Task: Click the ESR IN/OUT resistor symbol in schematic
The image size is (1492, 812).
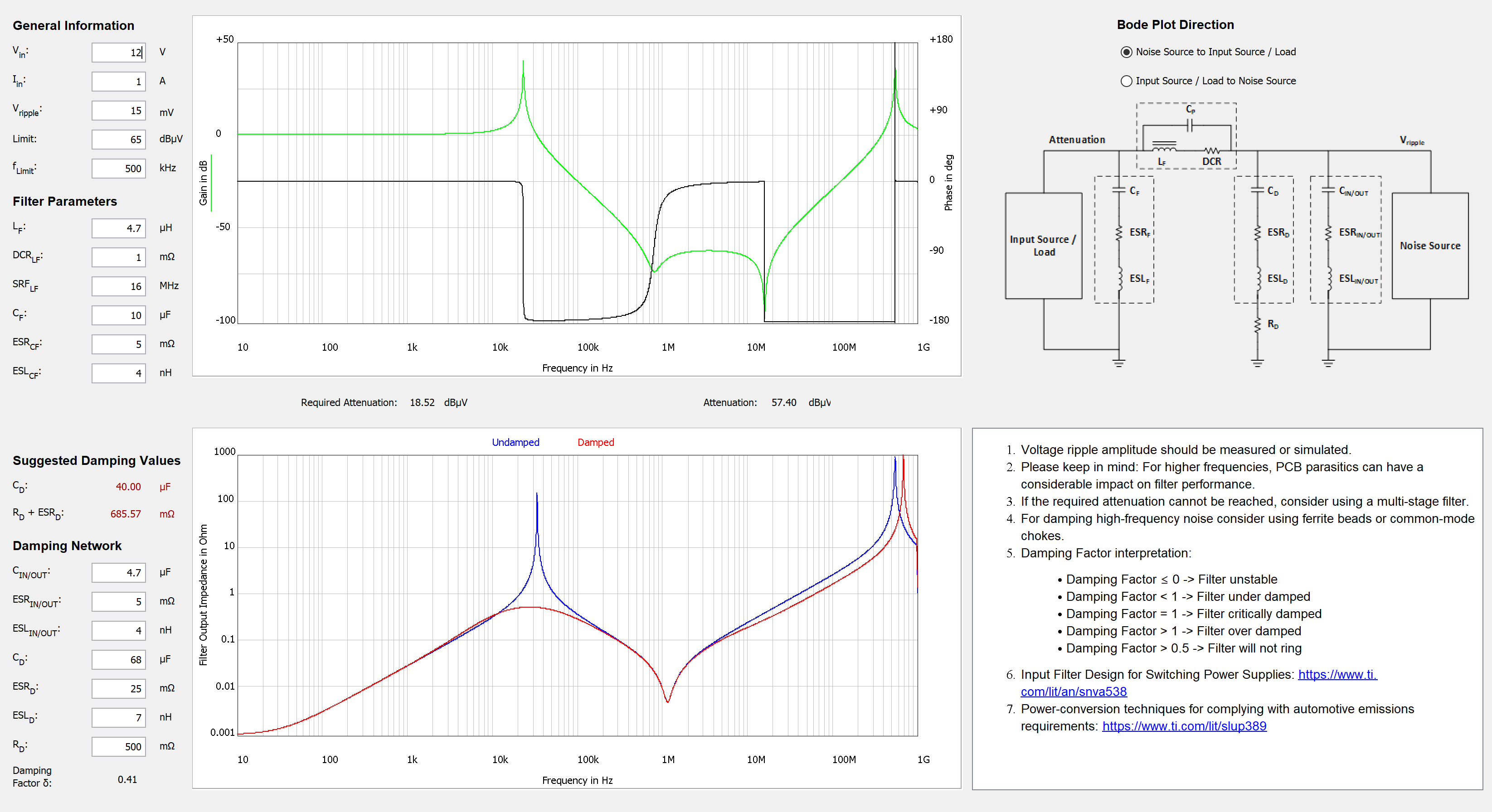Action: point(1328,232)
